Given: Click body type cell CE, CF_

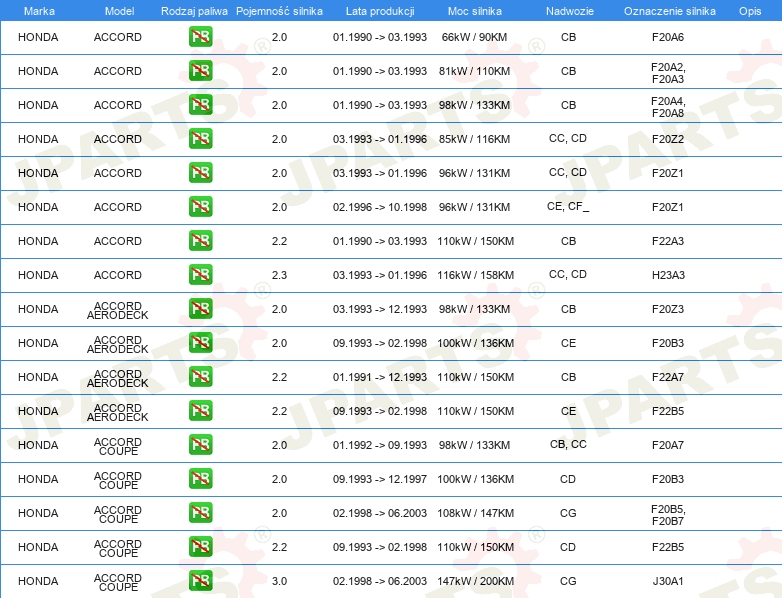Looking at the screenshot, I should pos(568,206).
